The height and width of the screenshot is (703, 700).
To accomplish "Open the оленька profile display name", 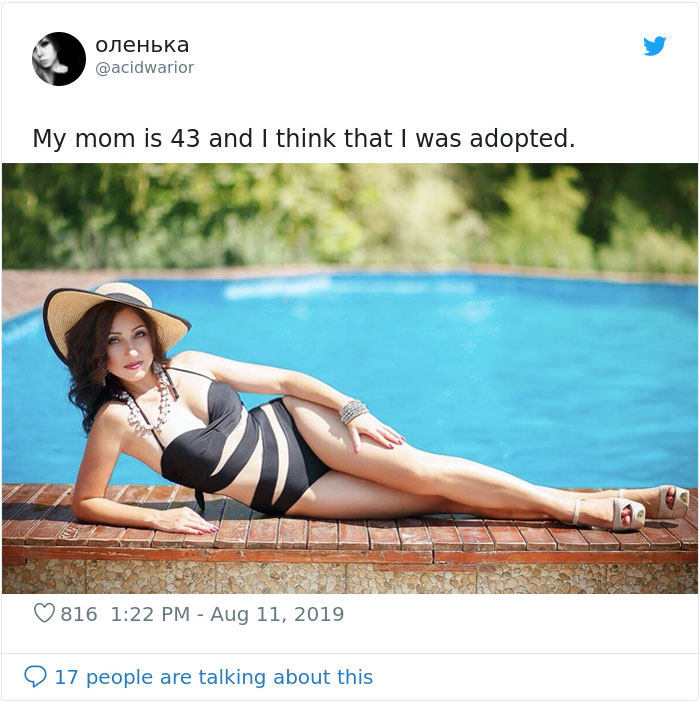I will click(x=141, y=45).
